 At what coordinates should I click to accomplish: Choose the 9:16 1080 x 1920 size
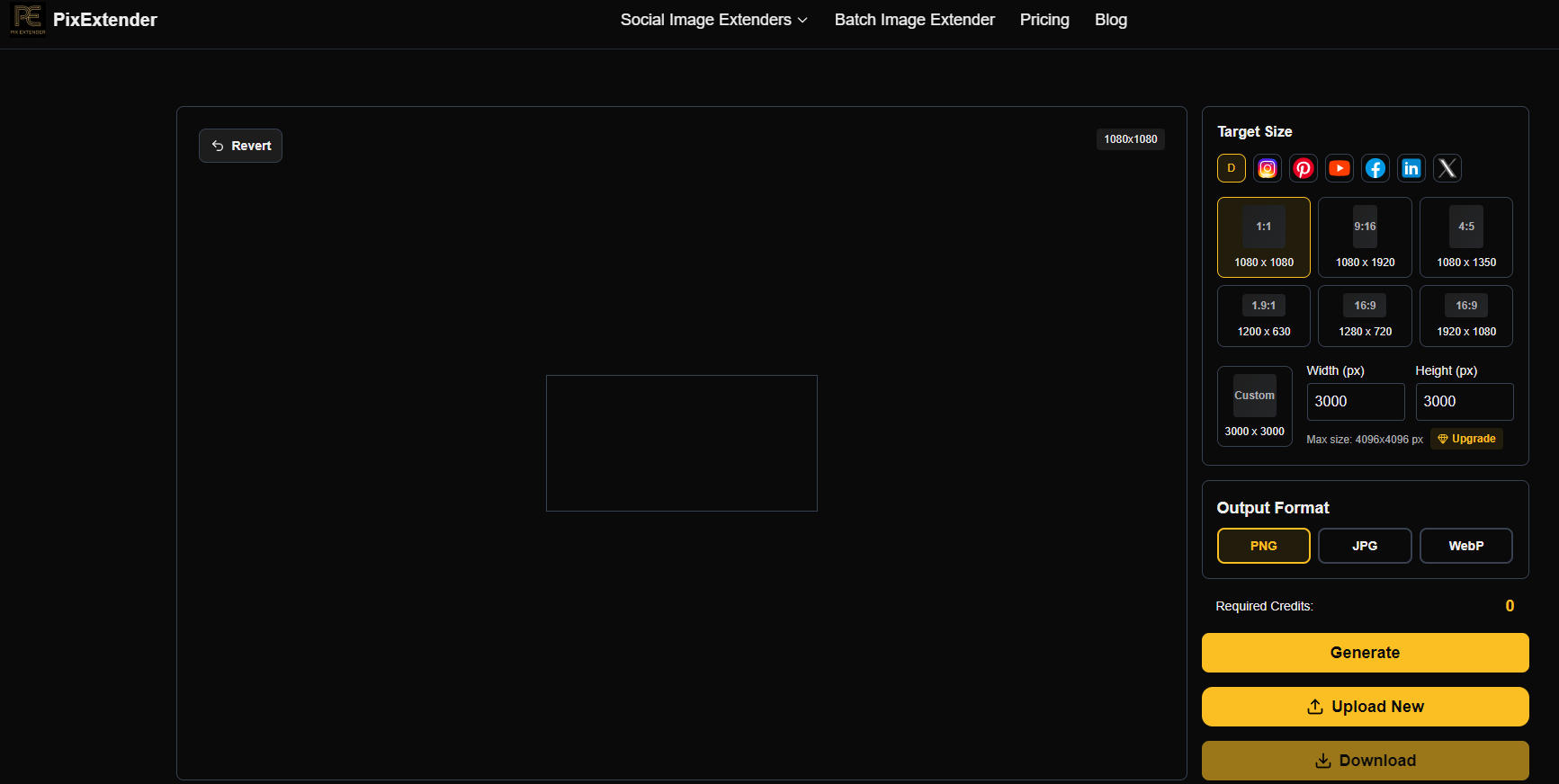pos(1365,237)
